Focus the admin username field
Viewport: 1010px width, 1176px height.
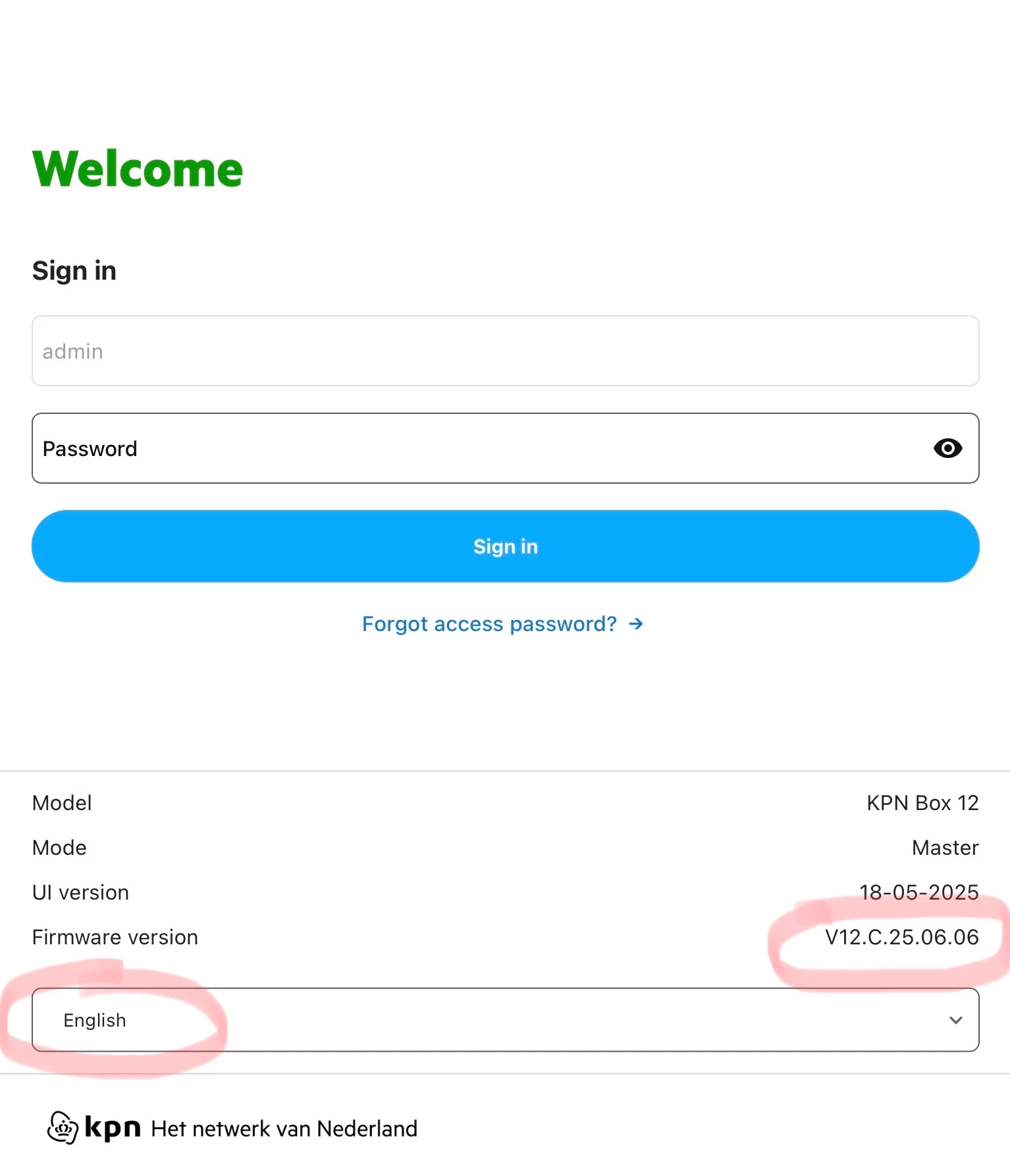tap(505, 351)
